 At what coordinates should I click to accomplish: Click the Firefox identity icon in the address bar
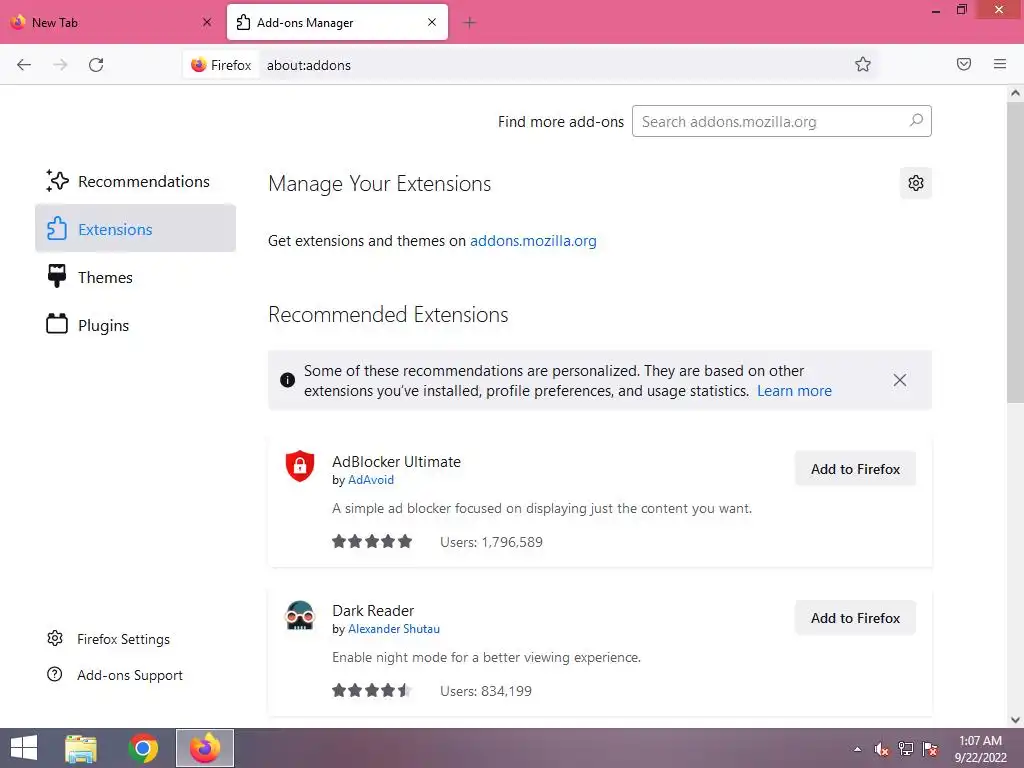click(x=221, y=65)
